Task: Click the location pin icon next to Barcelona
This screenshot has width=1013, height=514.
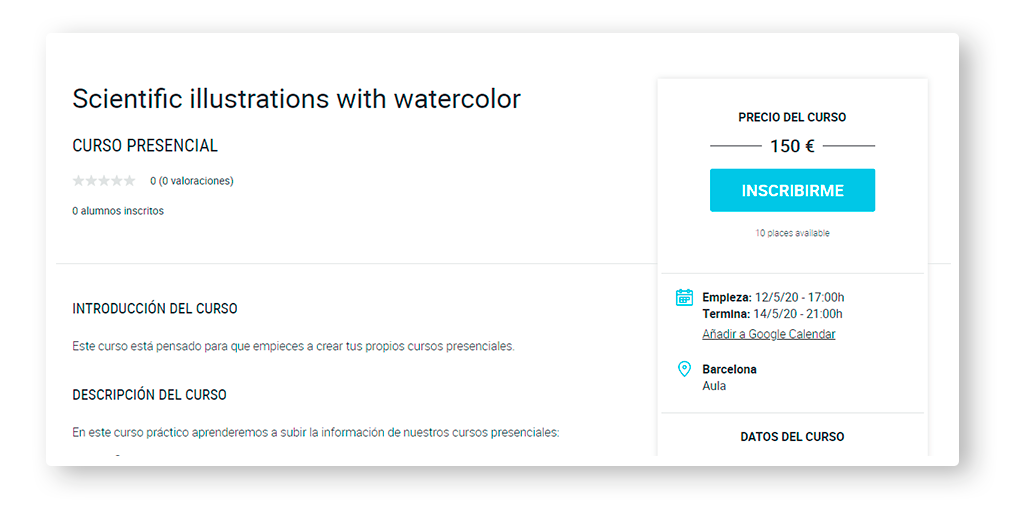Action: click(x=684, y=369)
